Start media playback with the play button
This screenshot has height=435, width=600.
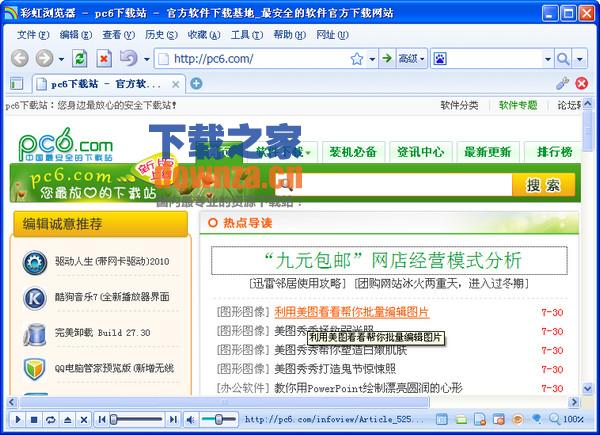click(18, 420)
